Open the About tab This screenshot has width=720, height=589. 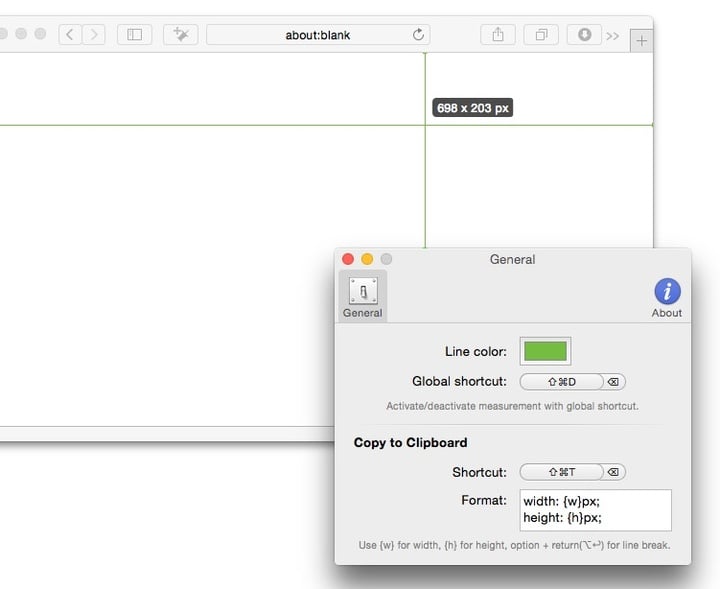[x=666, y=296]
